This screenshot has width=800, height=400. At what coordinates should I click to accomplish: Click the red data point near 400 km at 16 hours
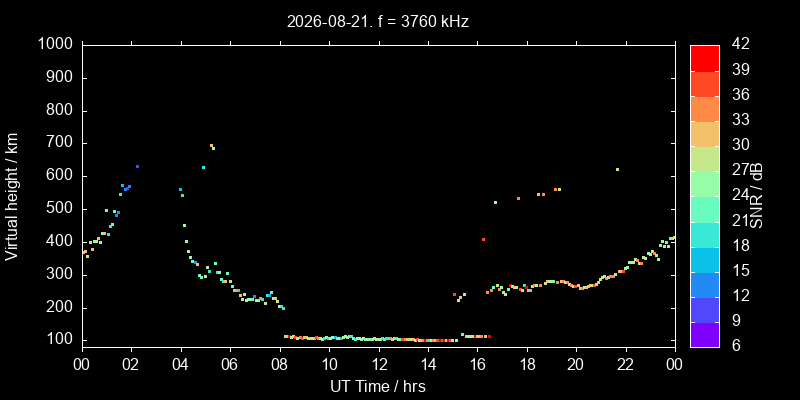tap(483, 239)
